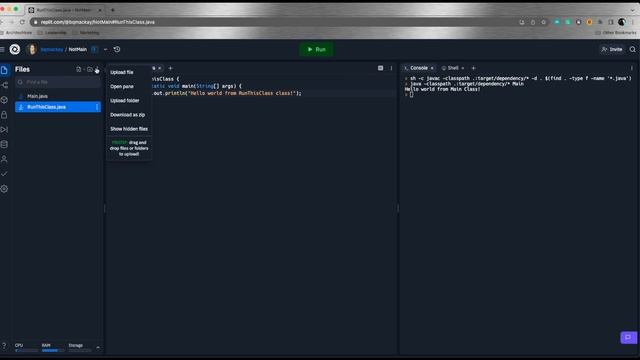Click the blue info badge beside NotMain
This screenshot has width=640, height=360.
(x=94, y=49)
